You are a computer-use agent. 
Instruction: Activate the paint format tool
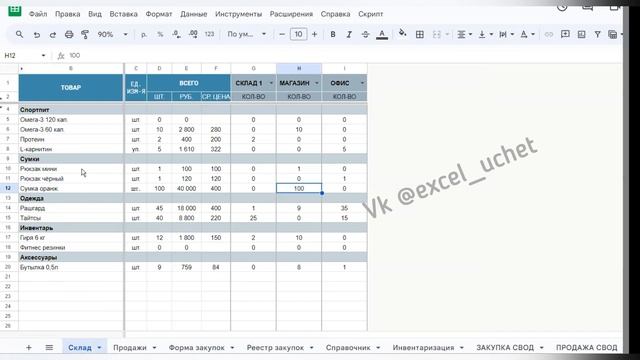pos(85,35)
